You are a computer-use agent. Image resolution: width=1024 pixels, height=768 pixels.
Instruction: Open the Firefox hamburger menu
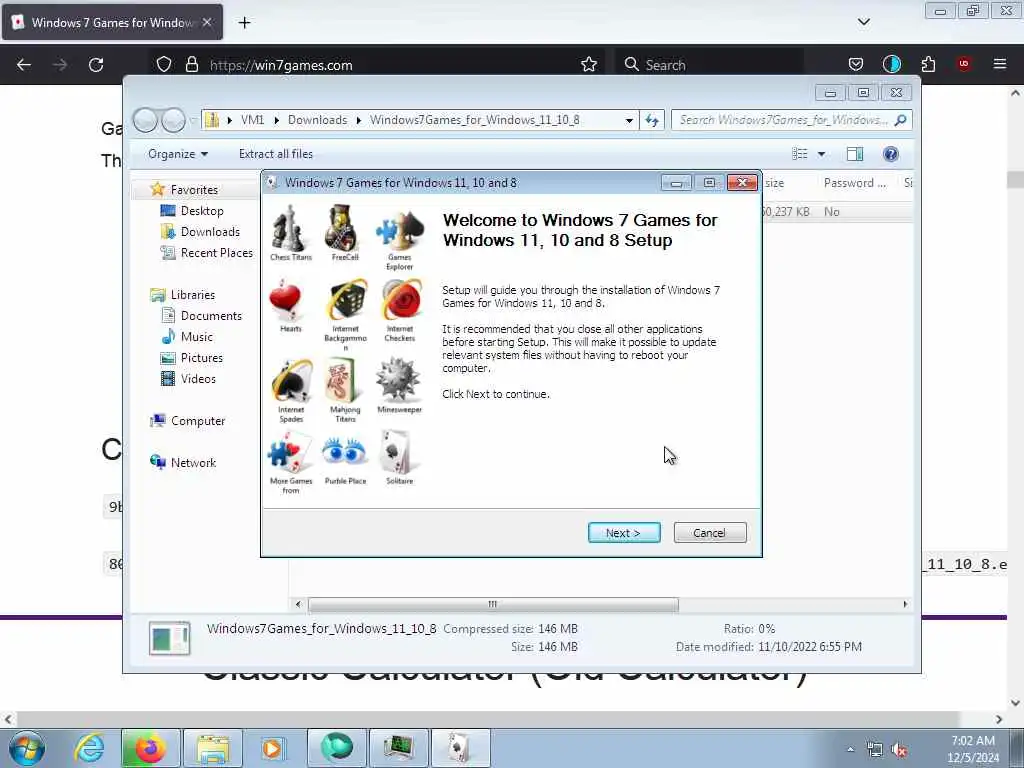(999, 64)
